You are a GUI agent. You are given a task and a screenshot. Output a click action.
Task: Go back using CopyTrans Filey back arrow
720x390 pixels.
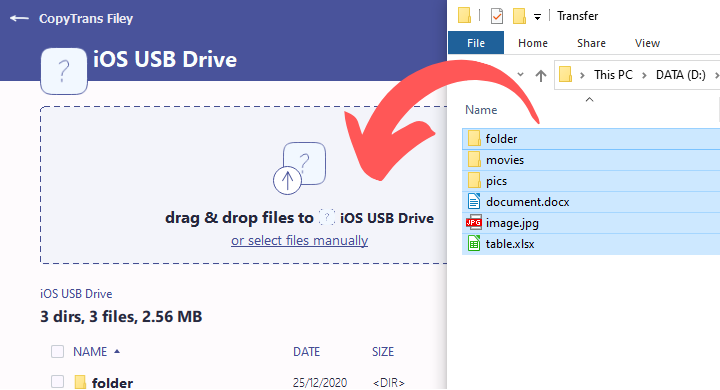[x=19, y=18]
